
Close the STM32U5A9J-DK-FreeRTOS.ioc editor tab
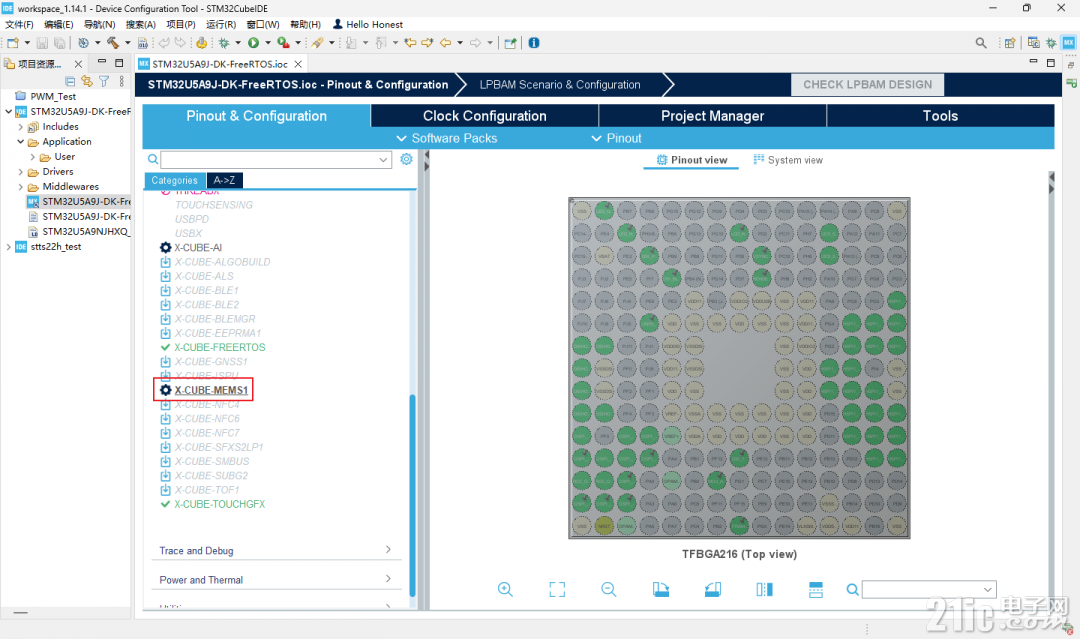pyautogui.click(x=298, y=64)
